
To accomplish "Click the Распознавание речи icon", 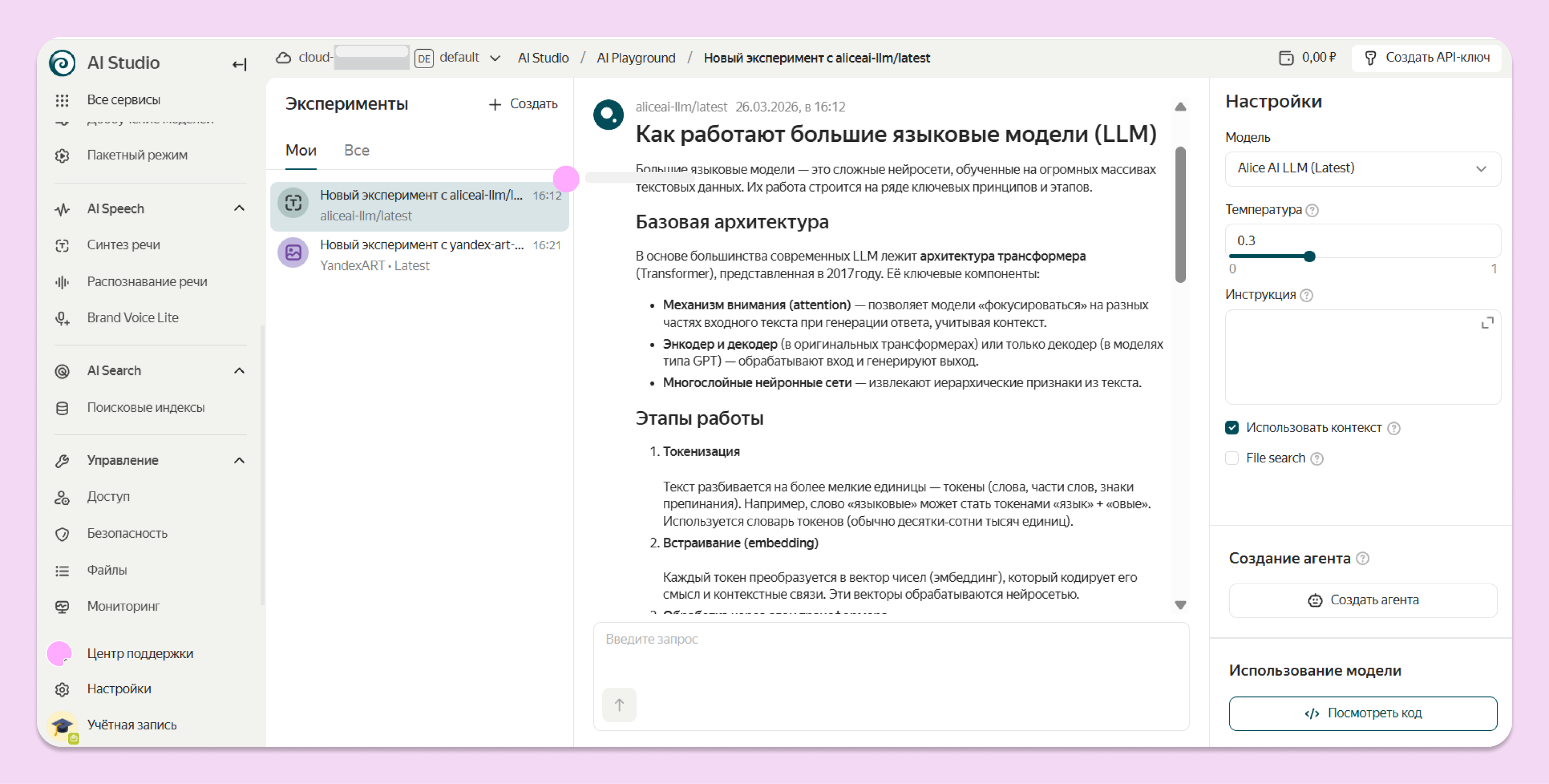I will point(62,282).
